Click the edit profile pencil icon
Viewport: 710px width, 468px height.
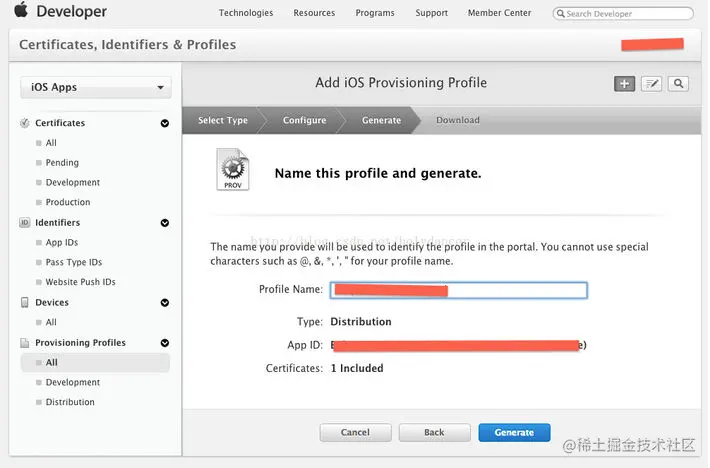coord(652,84)
